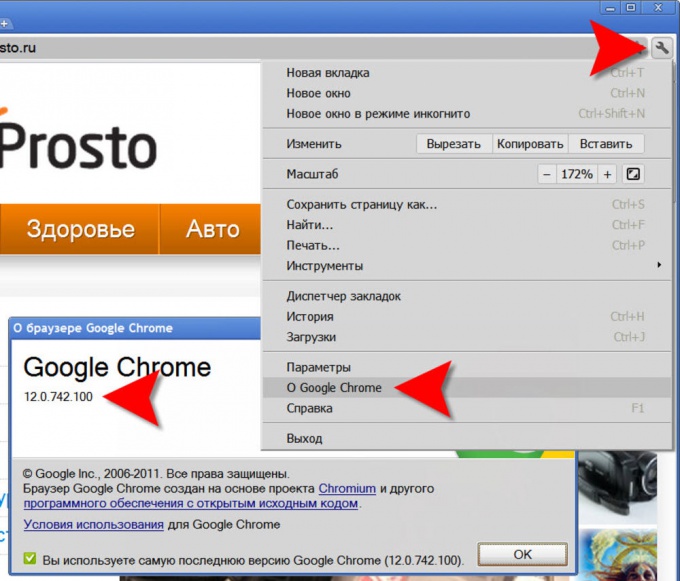Image resolution: width=680 pixels, height=581 pixels.
Task: Click the 172% zoom value
Action: tap(577, 174)
